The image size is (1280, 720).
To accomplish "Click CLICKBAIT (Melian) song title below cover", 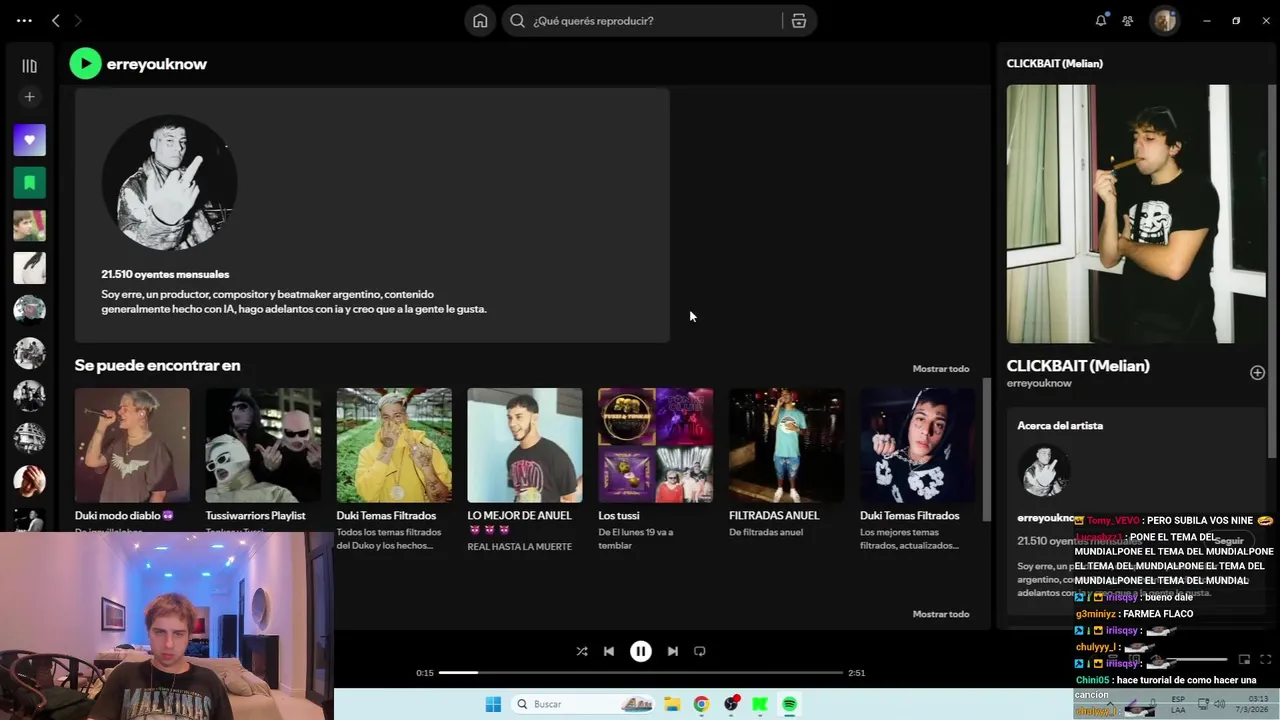I will (1078, 366).
